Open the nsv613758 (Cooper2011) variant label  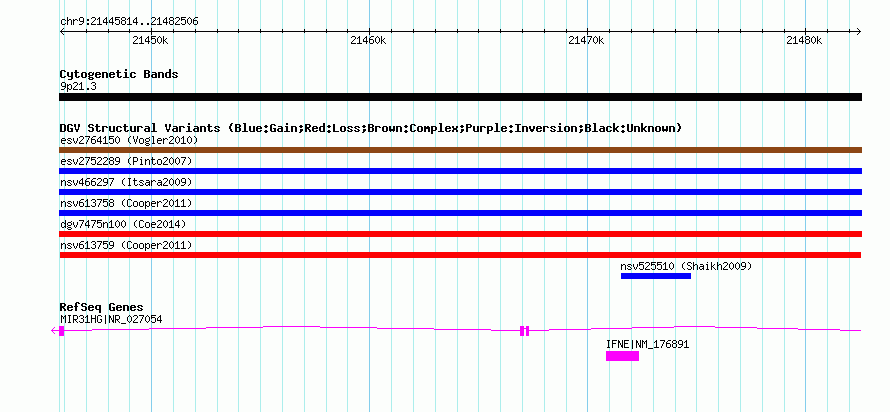[126, 203]
